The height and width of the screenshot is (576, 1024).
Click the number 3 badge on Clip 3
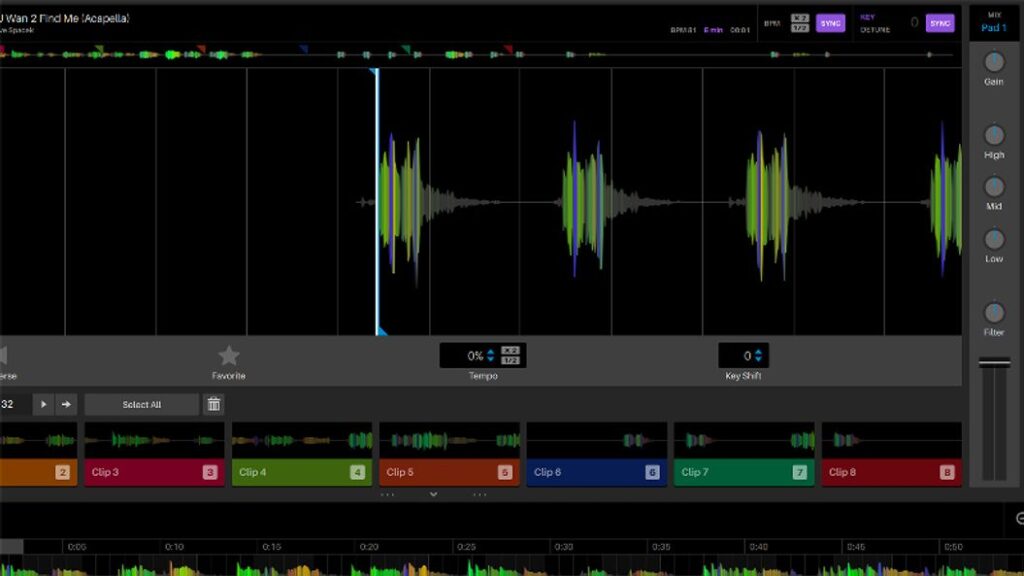[210, 472]
